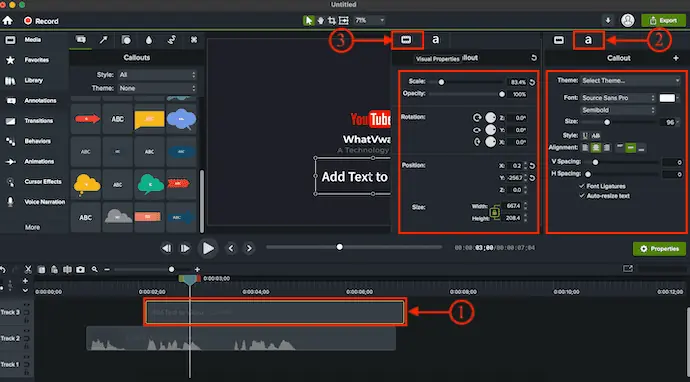The width and height of the screenshot is (690, 382).
Task: Click the white font color swatch
Action: [667, 98]
